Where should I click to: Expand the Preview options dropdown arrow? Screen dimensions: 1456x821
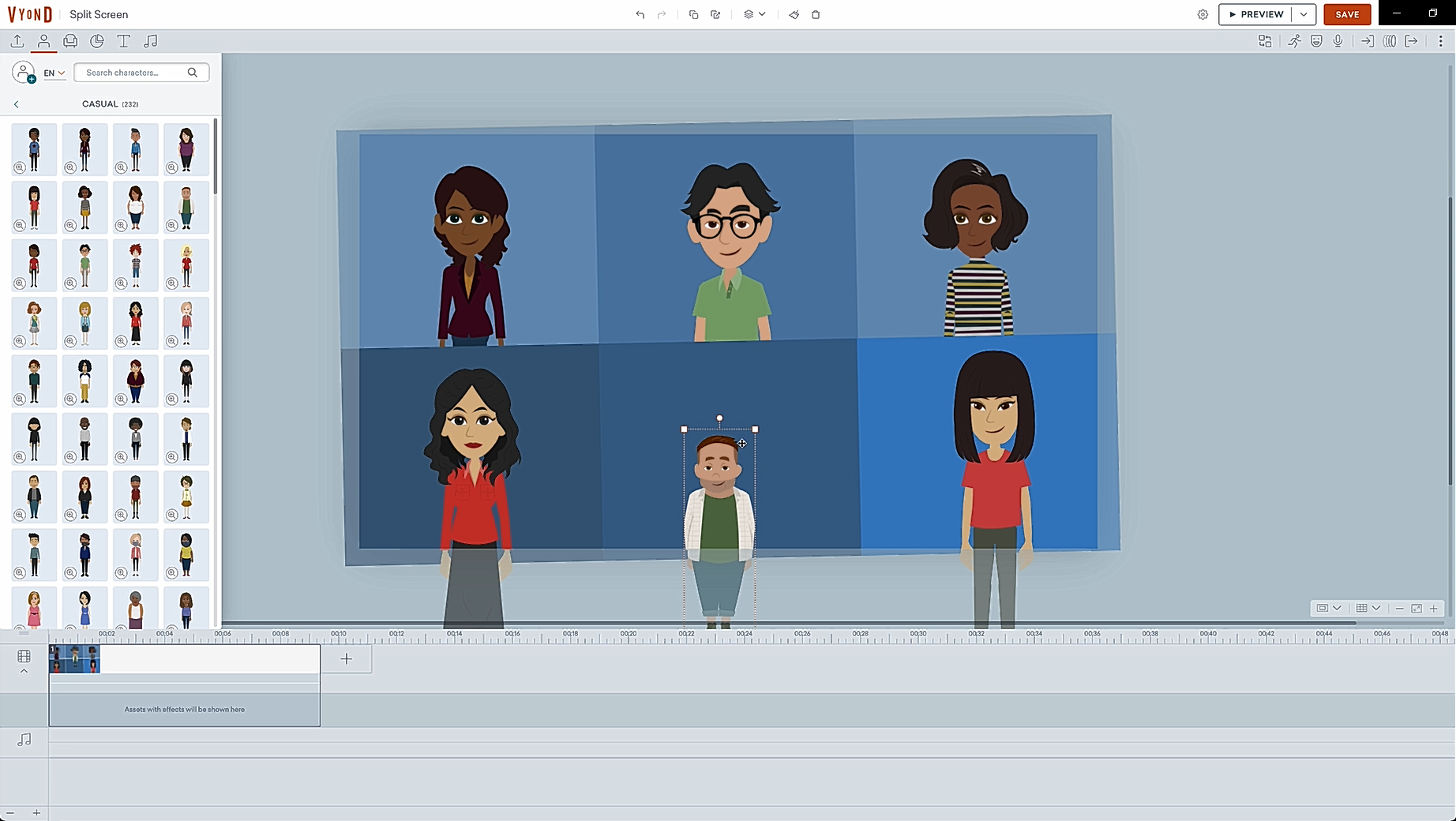click(x=1304, y=14)
